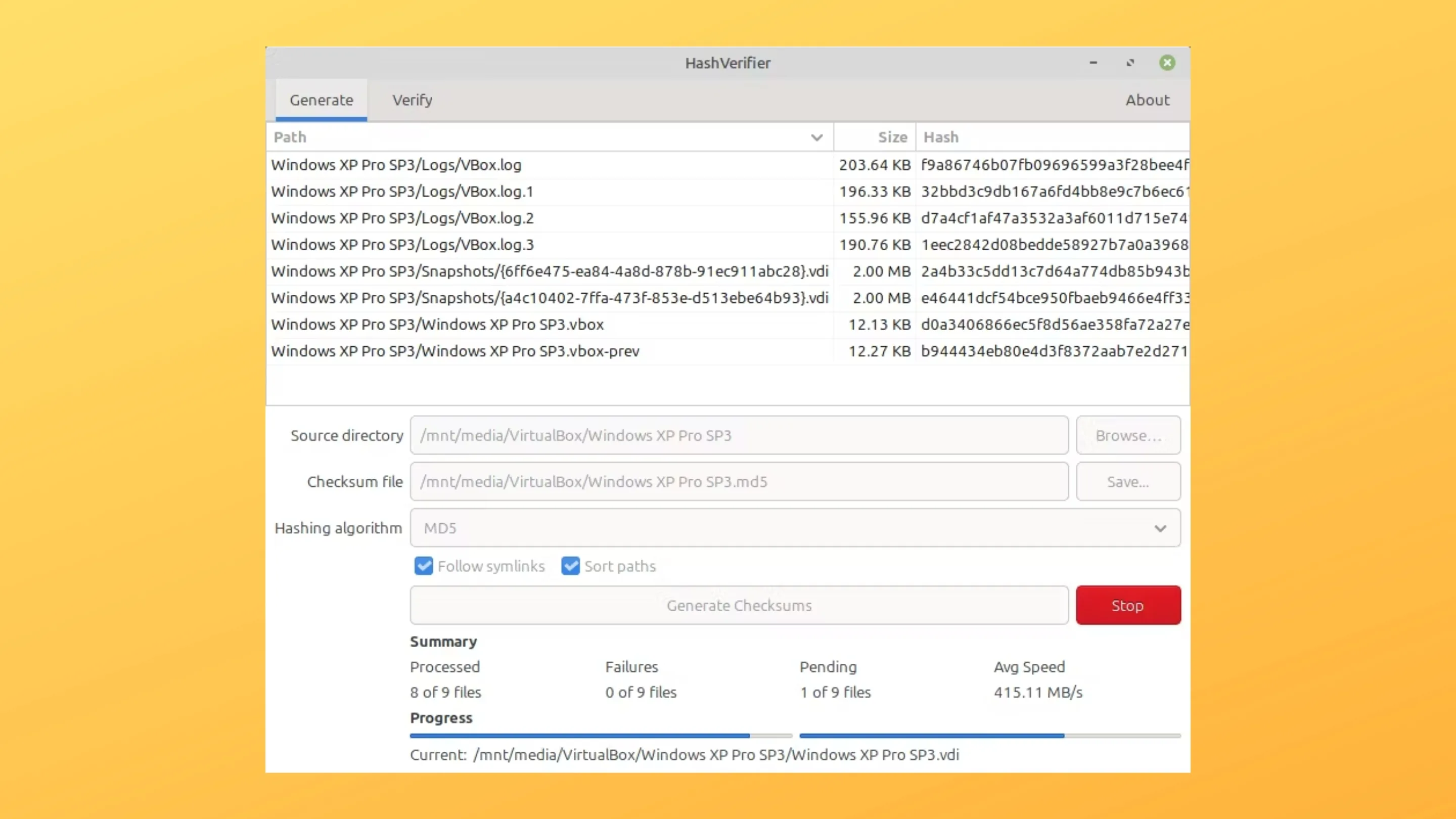Toggle the Follow symlinks checkbox

click(x=423, y=566)
